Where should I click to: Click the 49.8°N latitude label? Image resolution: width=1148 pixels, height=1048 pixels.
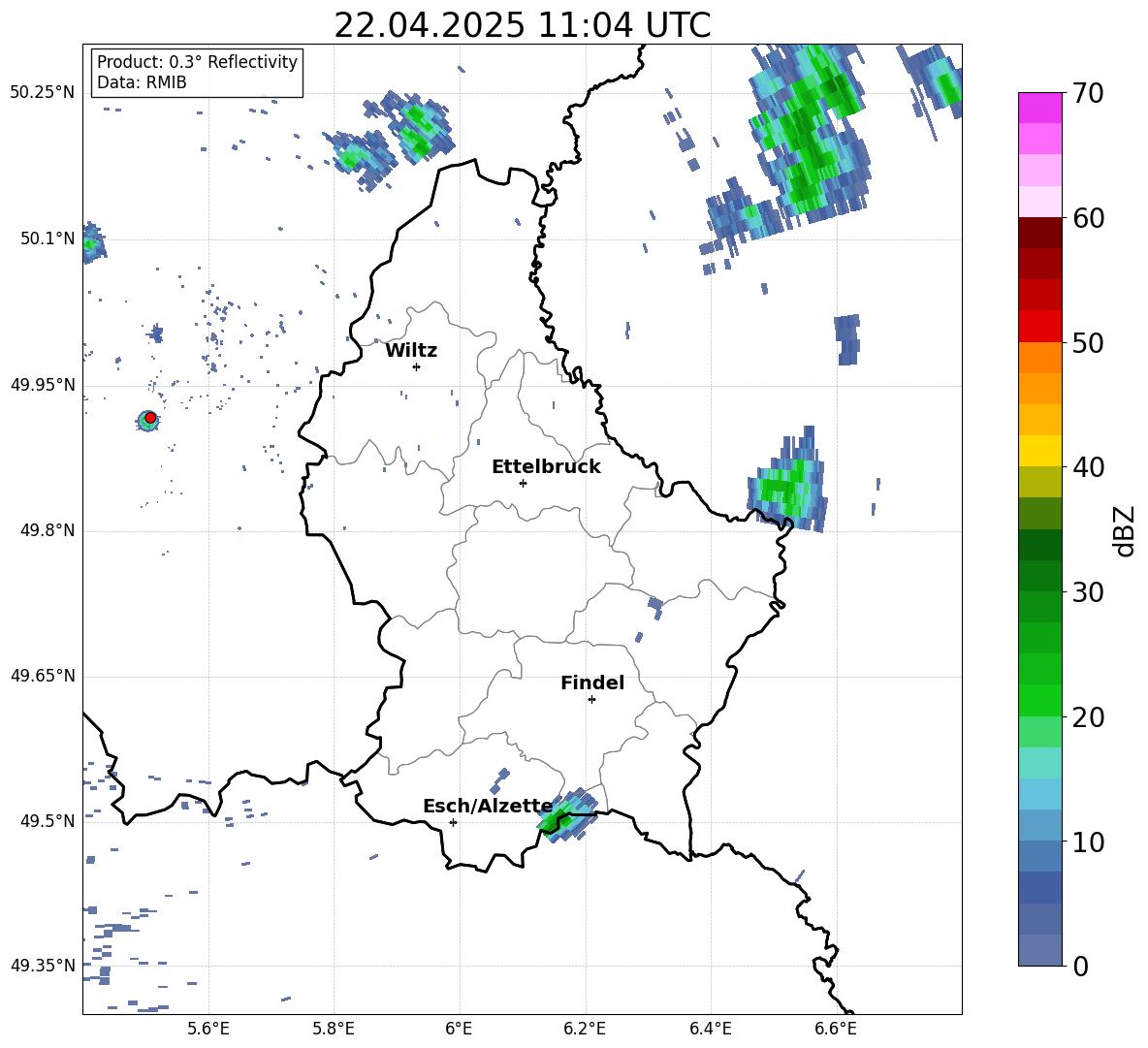[x=47, y=530]
